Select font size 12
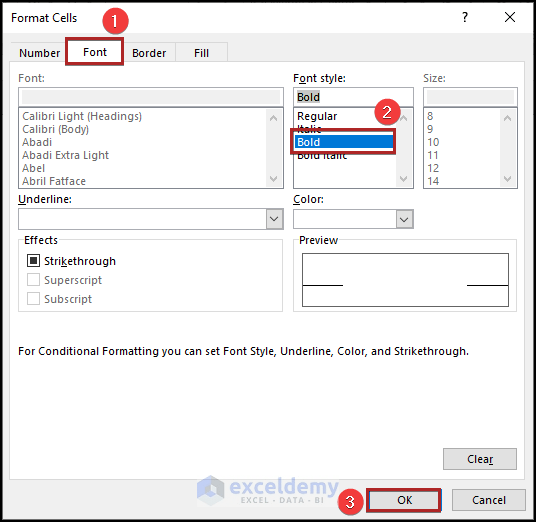Screen dimensions: 536x522 pyautogui.click(x=433, y=168)
